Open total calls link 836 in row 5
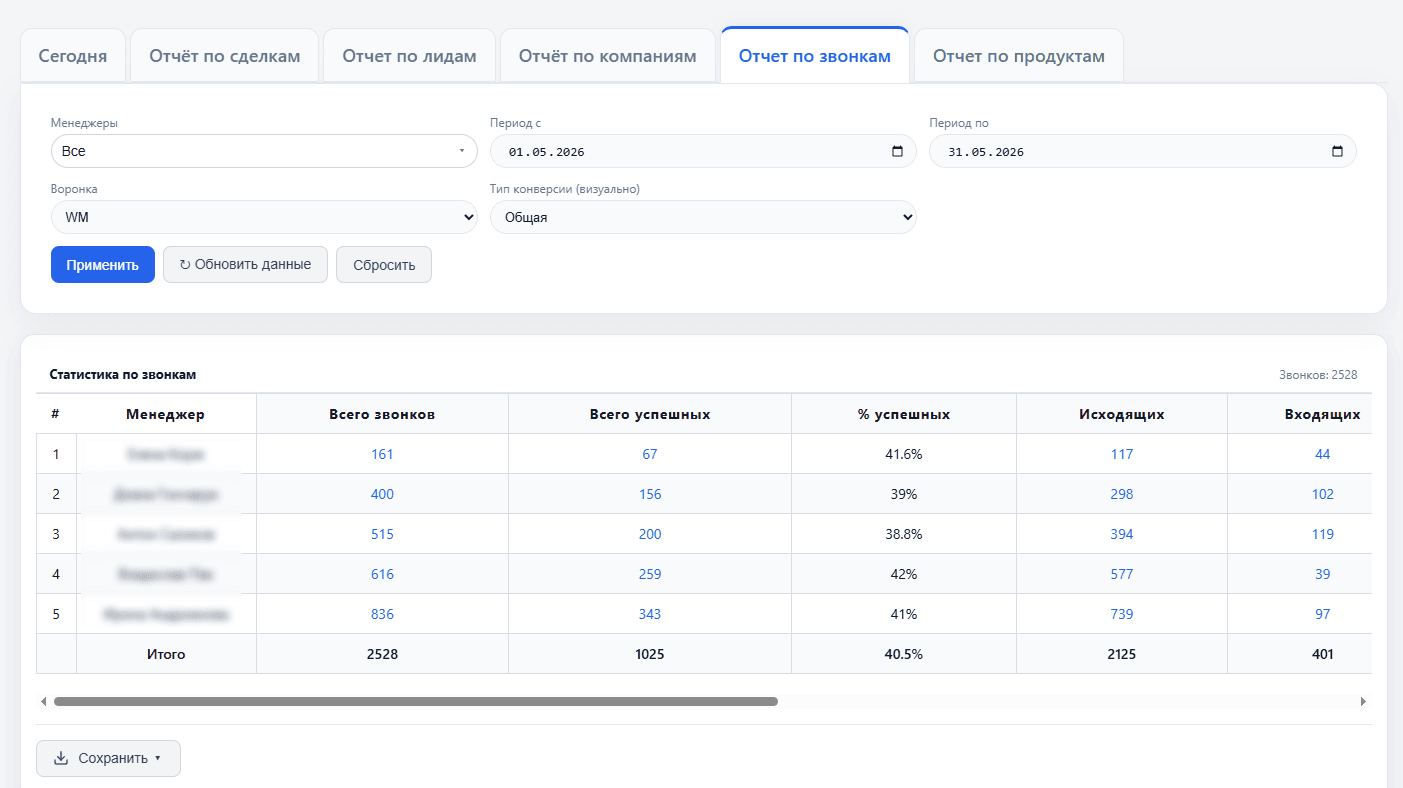The image size is (1403, 788). [x=382, y=614]
